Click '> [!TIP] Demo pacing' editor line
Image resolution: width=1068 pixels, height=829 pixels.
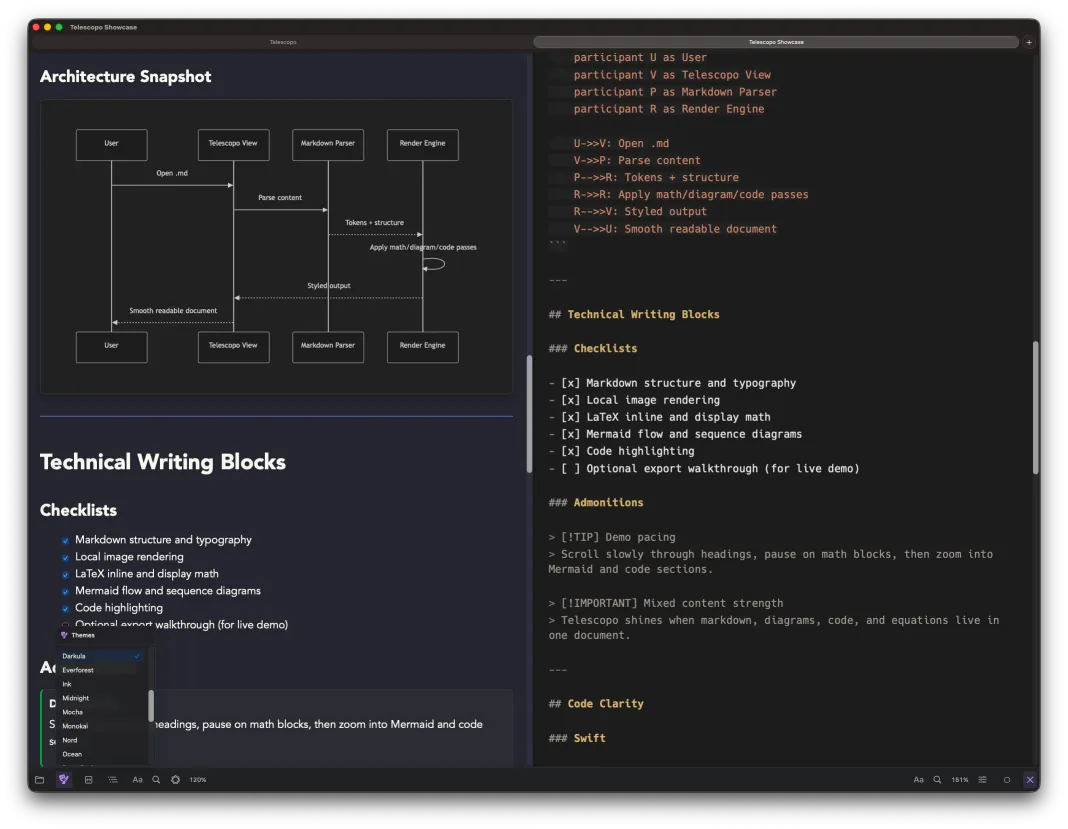pyautogui.click(x=612, y=537)
